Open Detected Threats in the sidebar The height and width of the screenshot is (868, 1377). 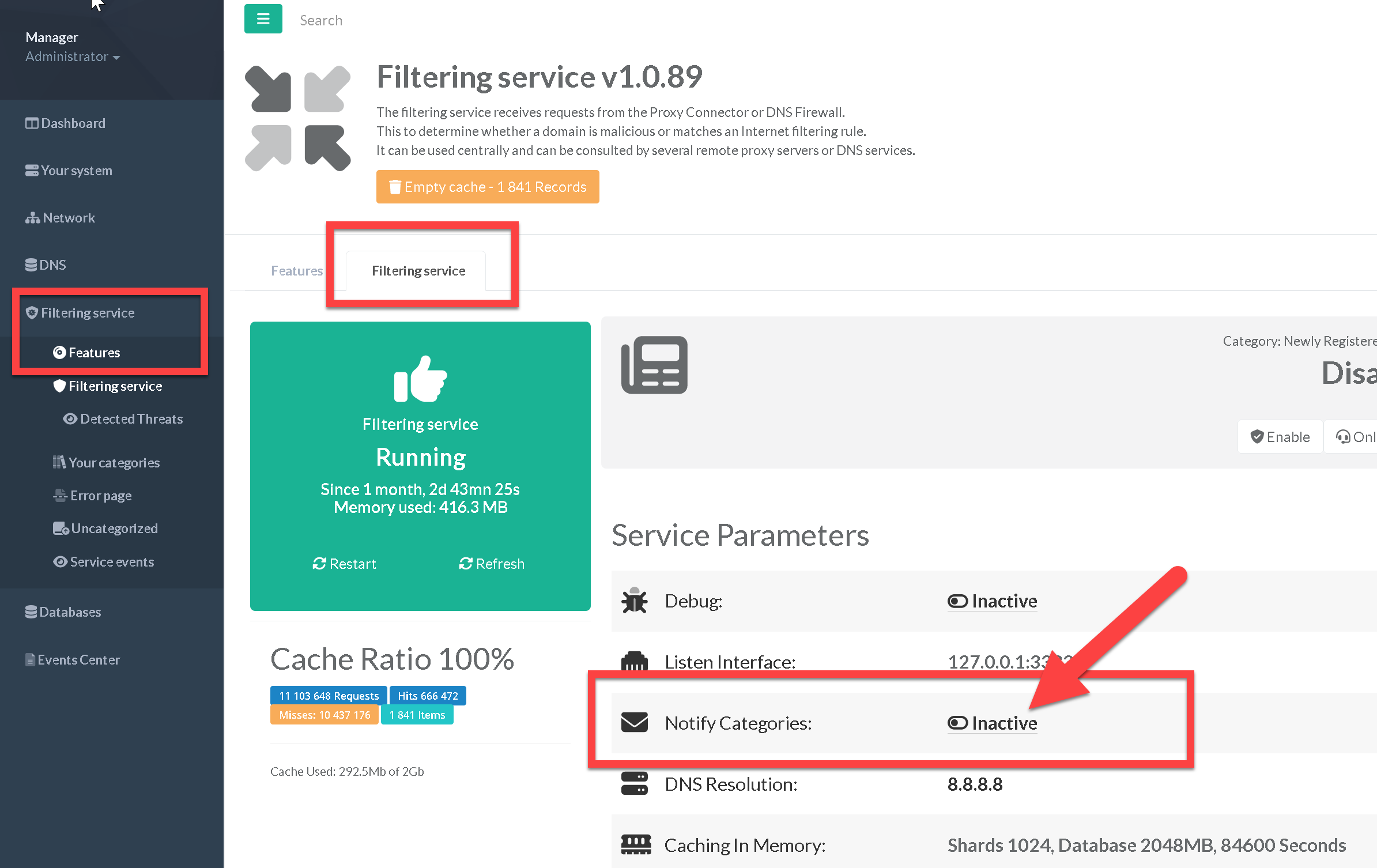coord(131,419)
